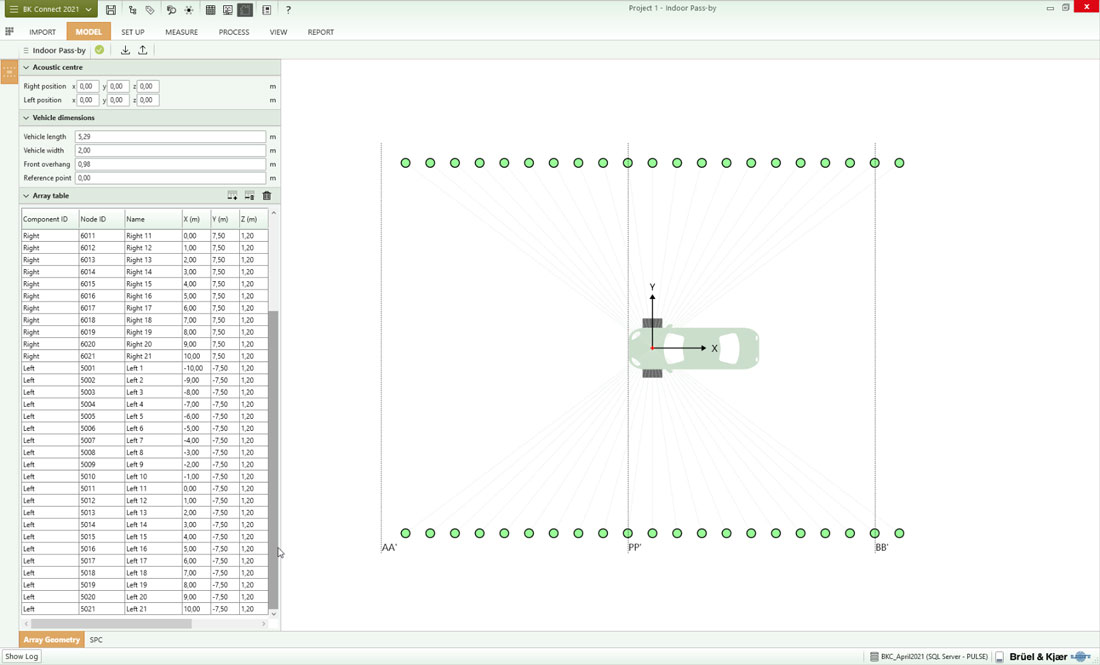Switch to the MEASURE tab

pos(181,32)
